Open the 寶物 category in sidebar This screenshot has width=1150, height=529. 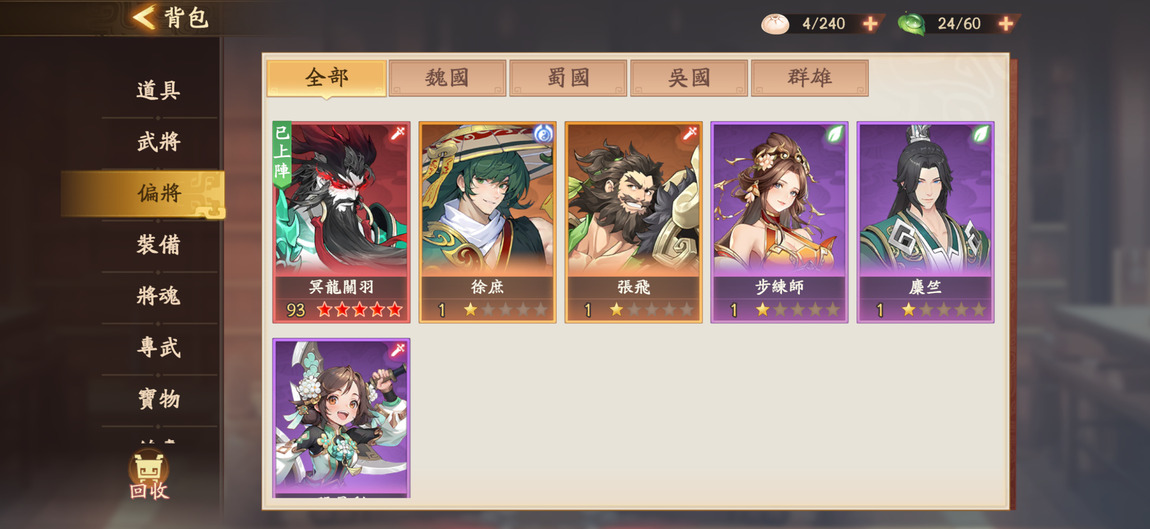[158, 399]
